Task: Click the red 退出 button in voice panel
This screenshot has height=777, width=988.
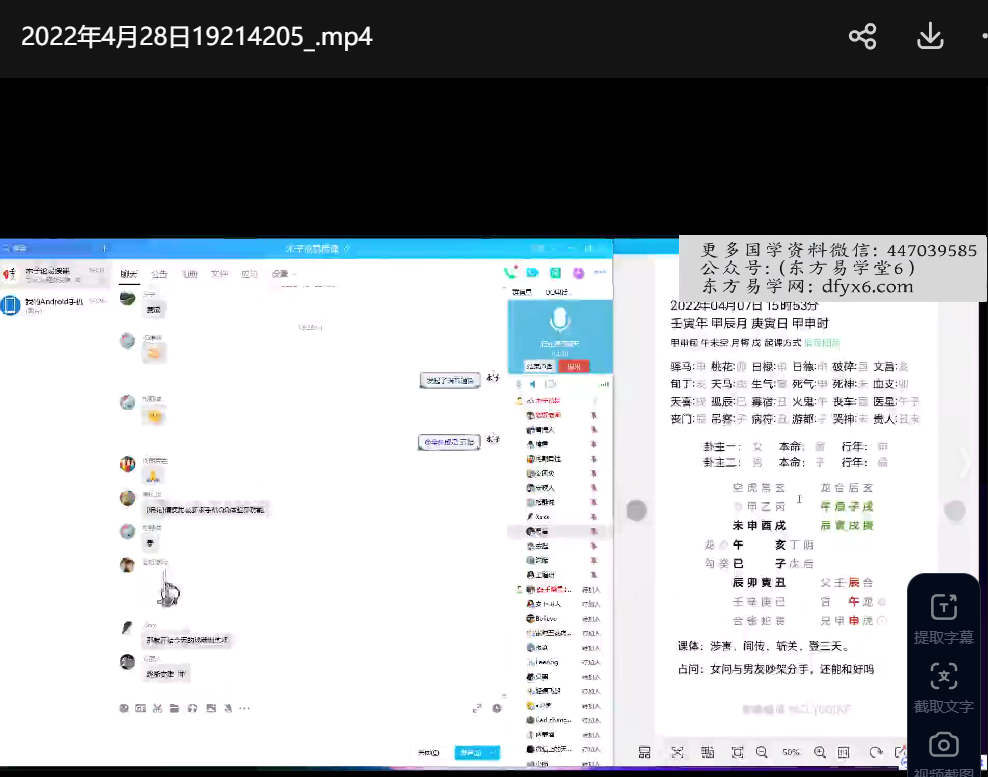Action: tap(574, 367)
